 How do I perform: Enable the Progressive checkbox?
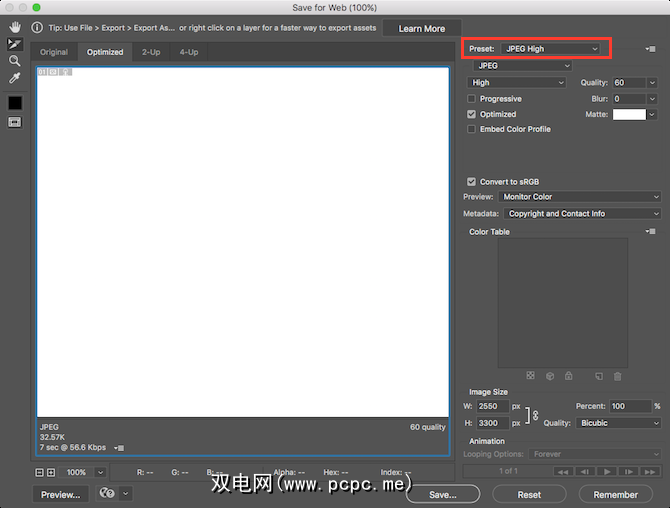[x=471, y=99]
